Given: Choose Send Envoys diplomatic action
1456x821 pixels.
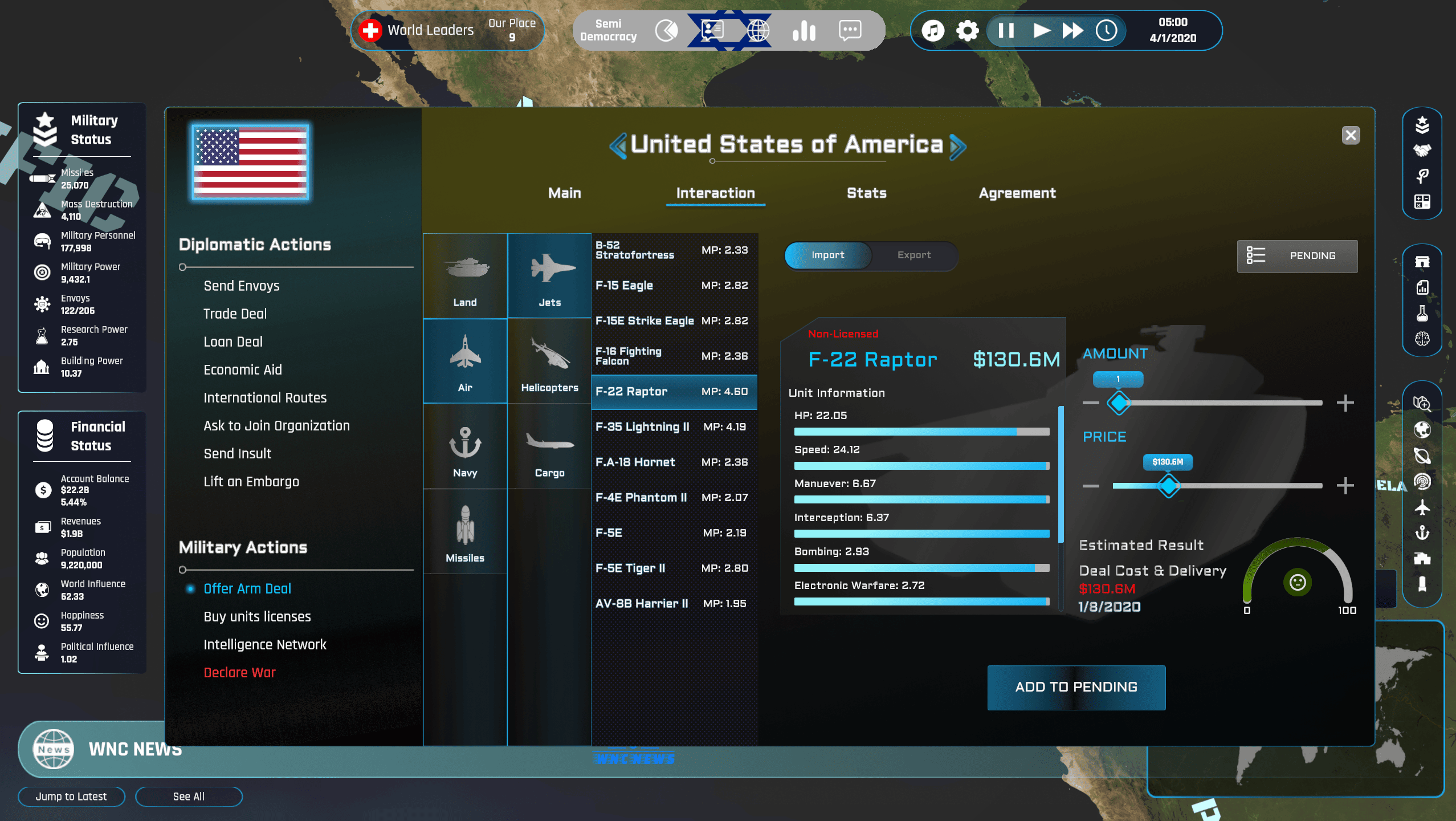Looking at the screenshot, I should click(242, 286).
